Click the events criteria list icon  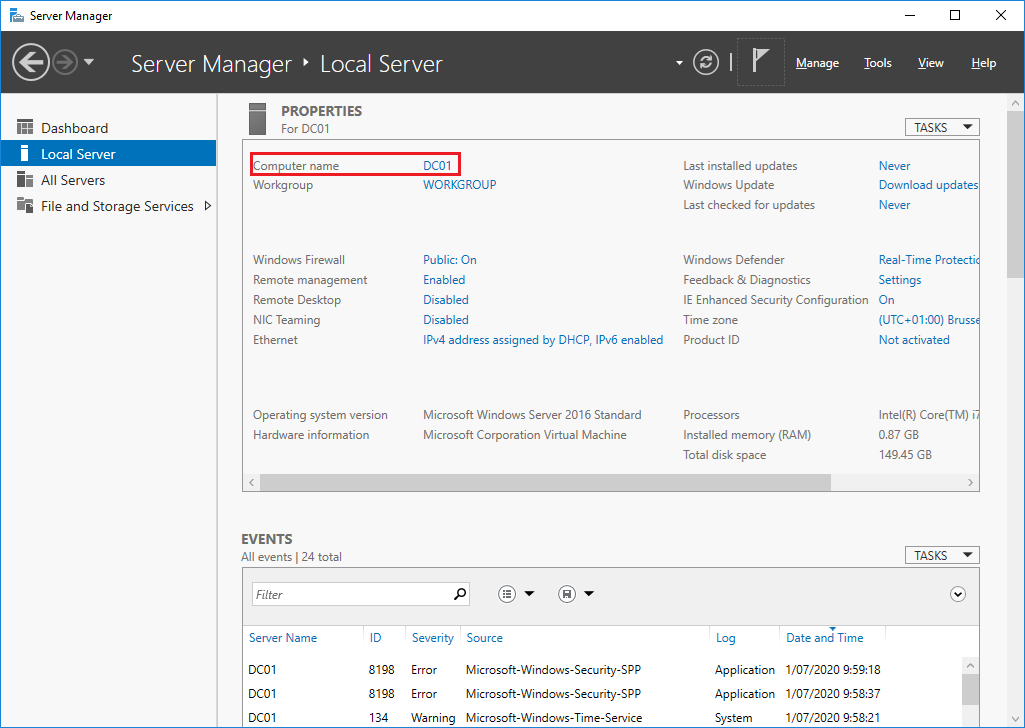click(x=507, y=593)
